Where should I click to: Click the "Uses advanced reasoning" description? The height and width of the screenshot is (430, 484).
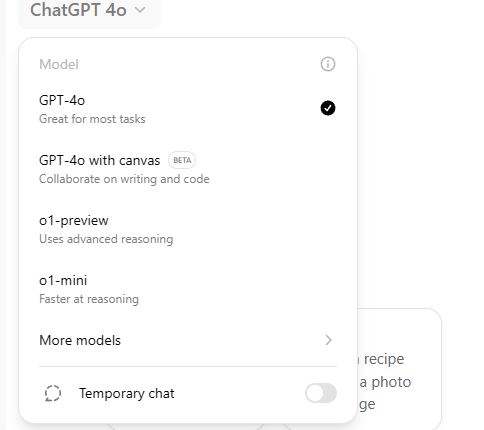click(106, 239)
